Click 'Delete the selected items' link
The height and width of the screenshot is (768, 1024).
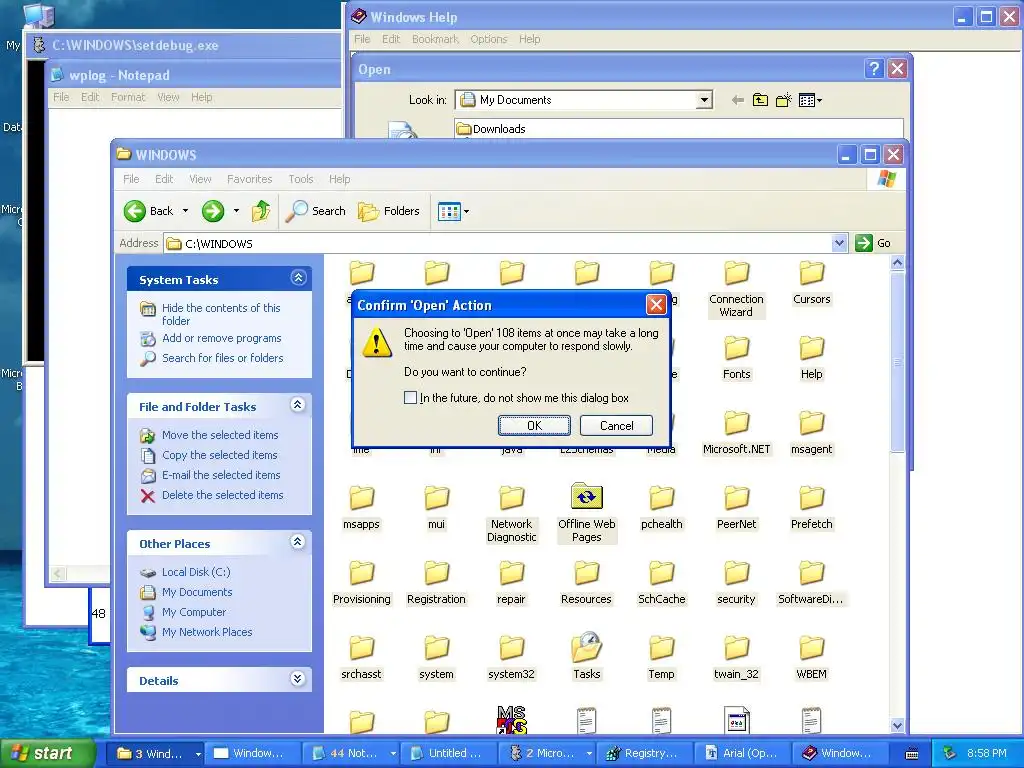pos(223,495)
